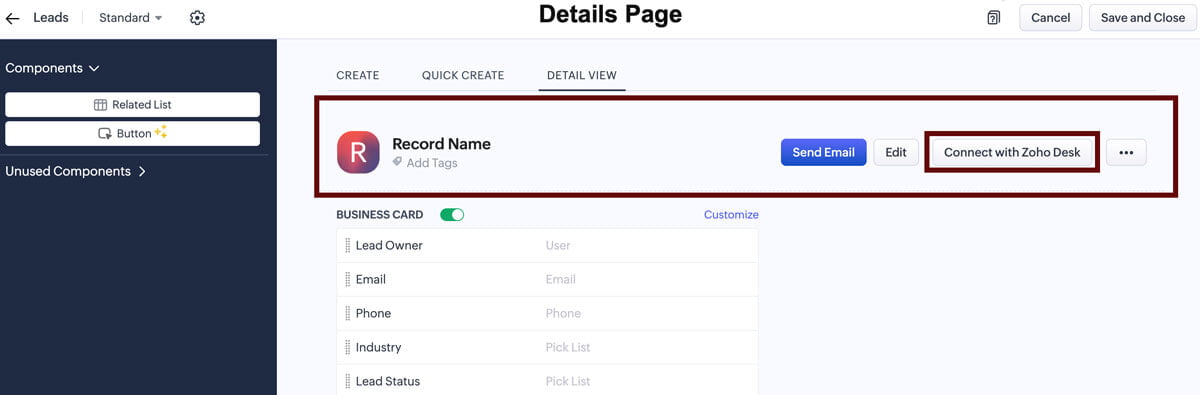1200x395 pixels.
Task: Click the Customize link
Action: click(x=731, y=215)
